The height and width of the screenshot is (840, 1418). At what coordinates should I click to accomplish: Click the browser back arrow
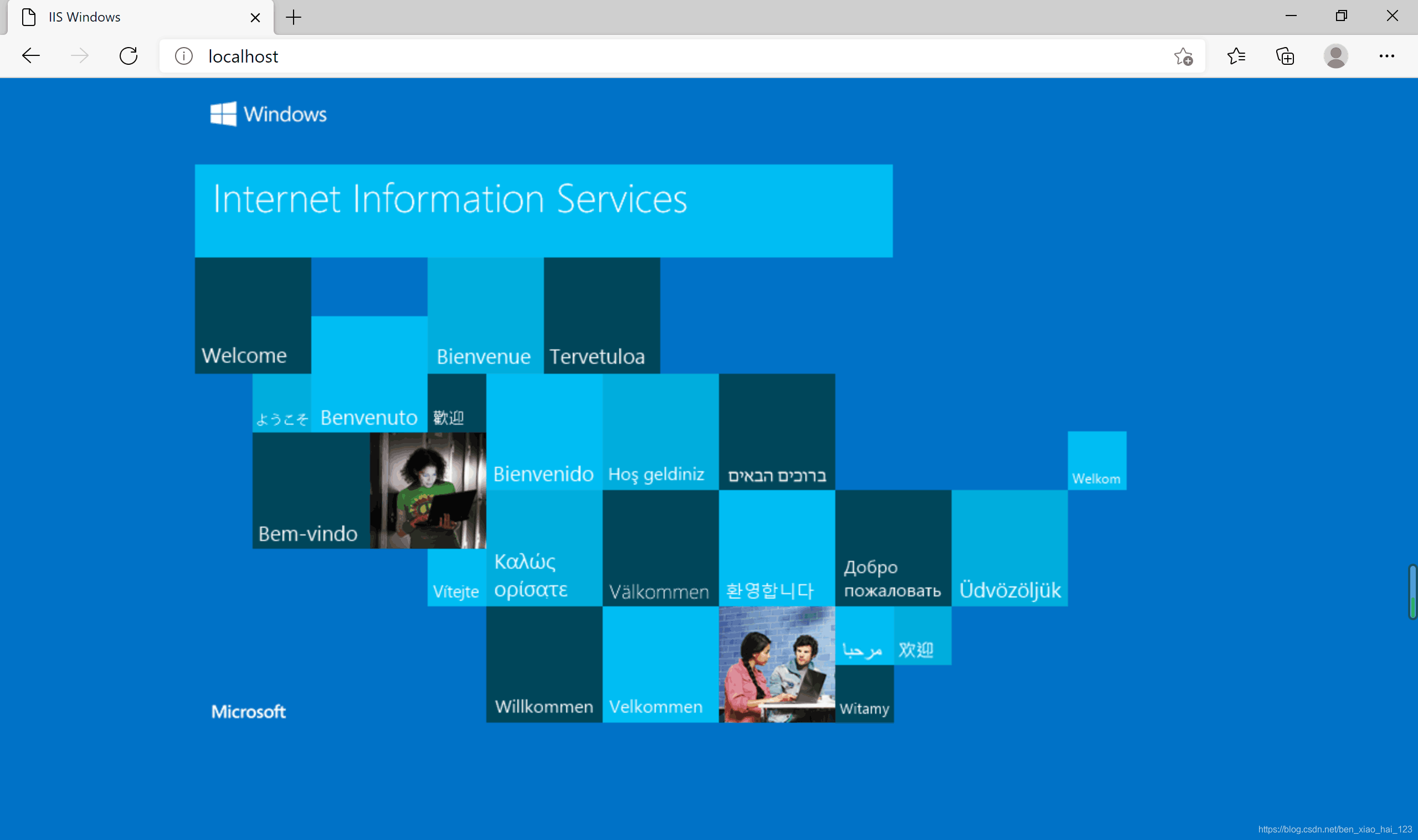(x=30, y=56)
